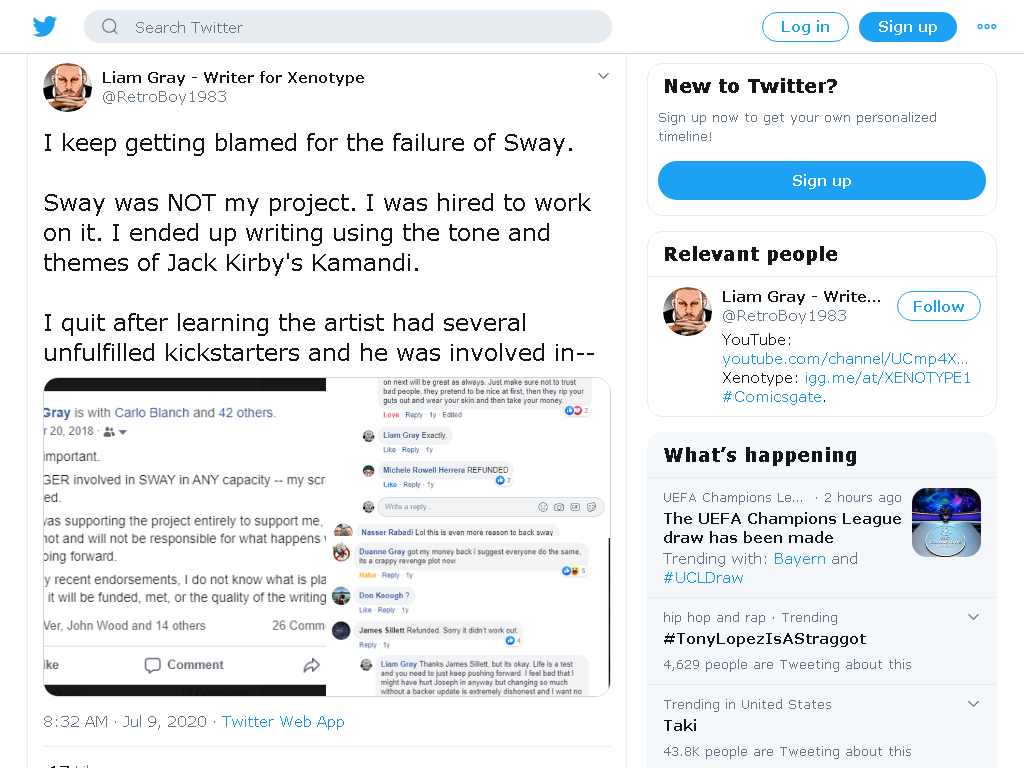Focus the Search Twitter field

point(348,27)
